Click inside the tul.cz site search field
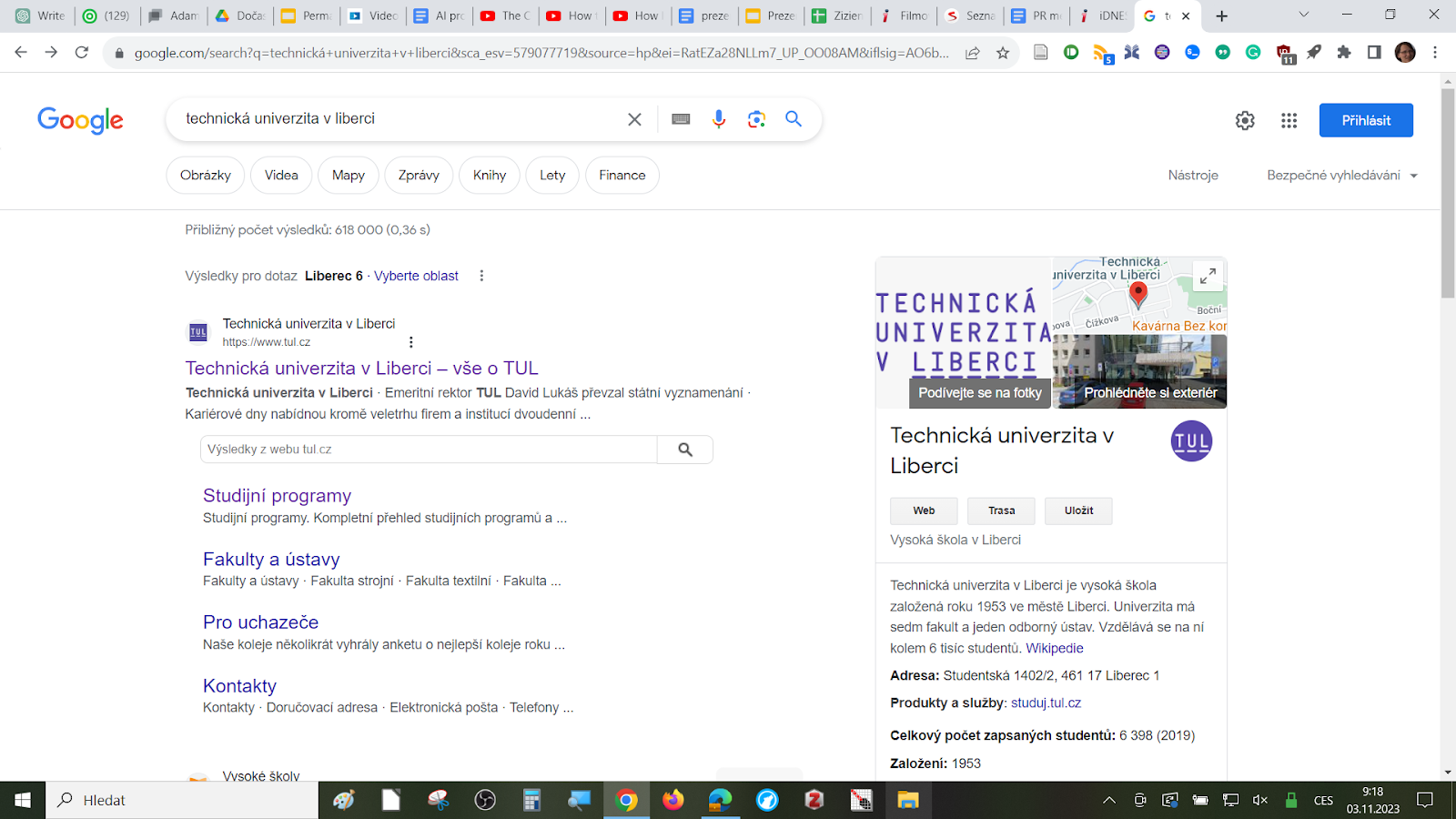The width and height of the screenshot is (1456, 819). click(x=429, y=450)
